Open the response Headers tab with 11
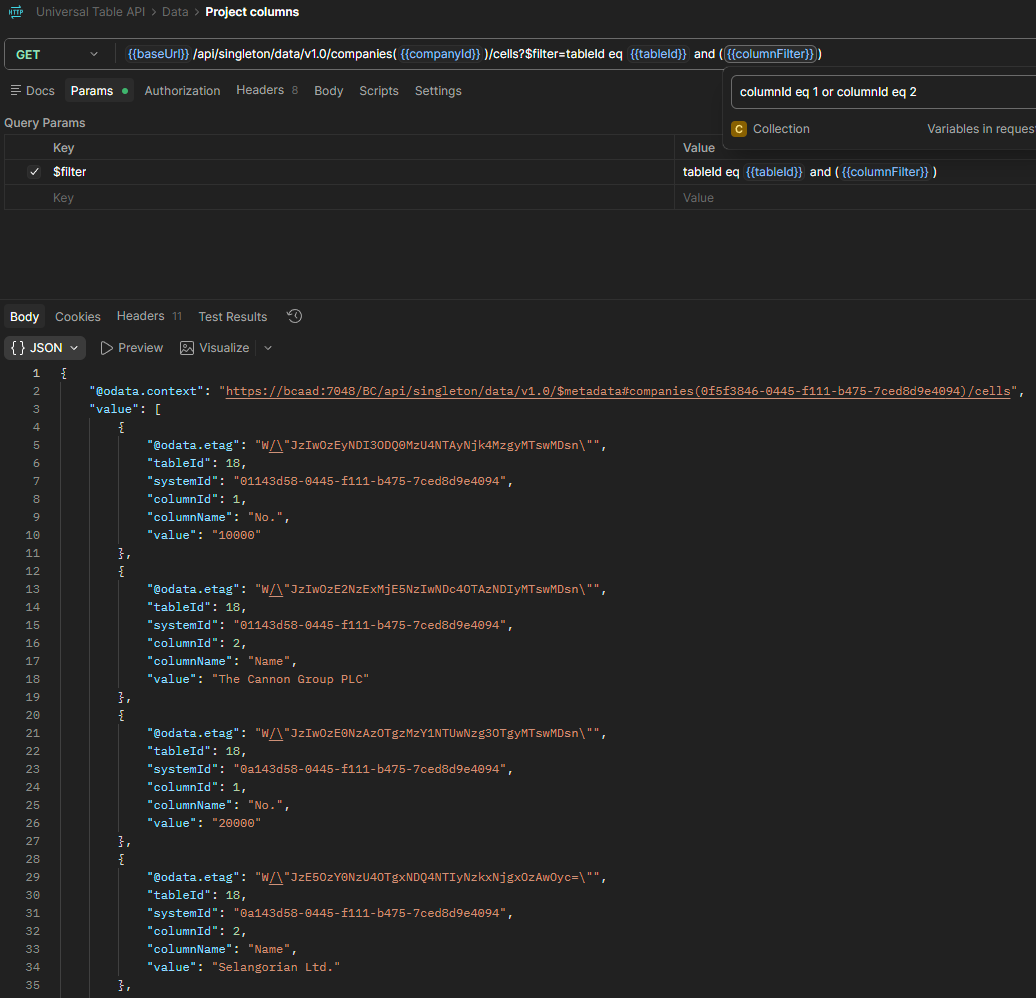 149,316
